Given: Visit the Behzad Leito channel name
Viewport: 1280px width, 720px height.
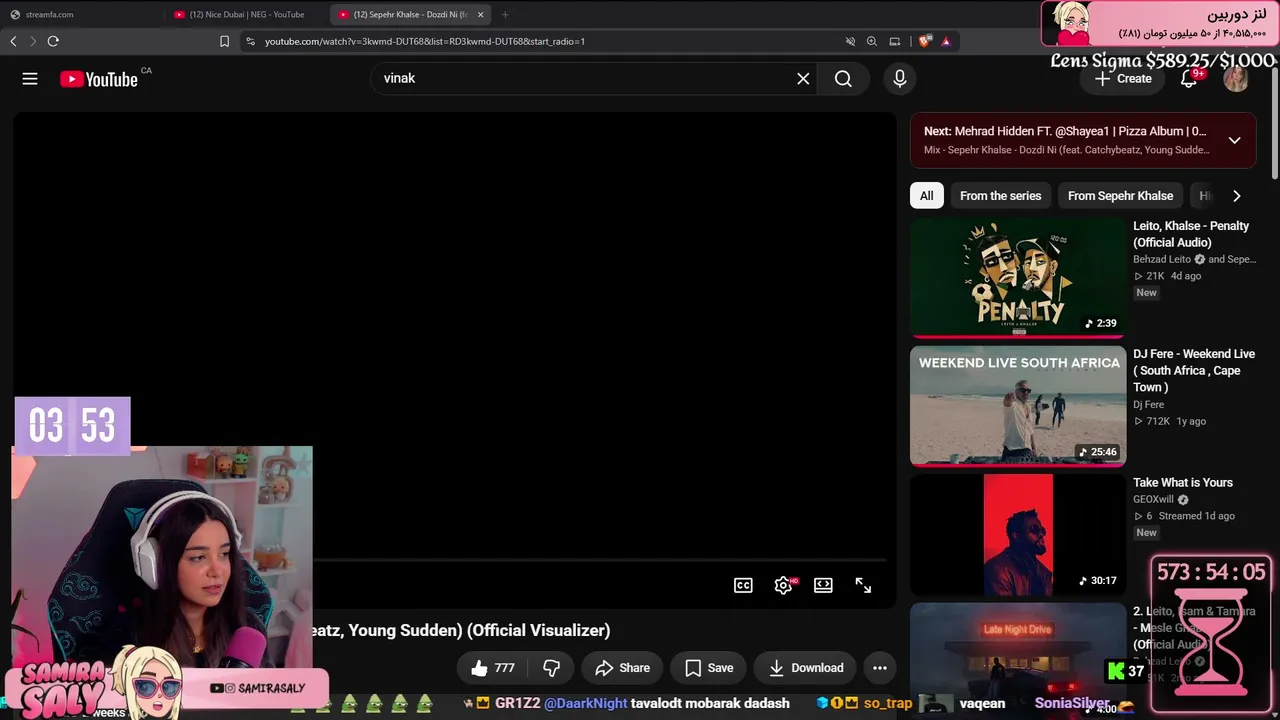Looking at the screenshot, I should pos(1162,259).
